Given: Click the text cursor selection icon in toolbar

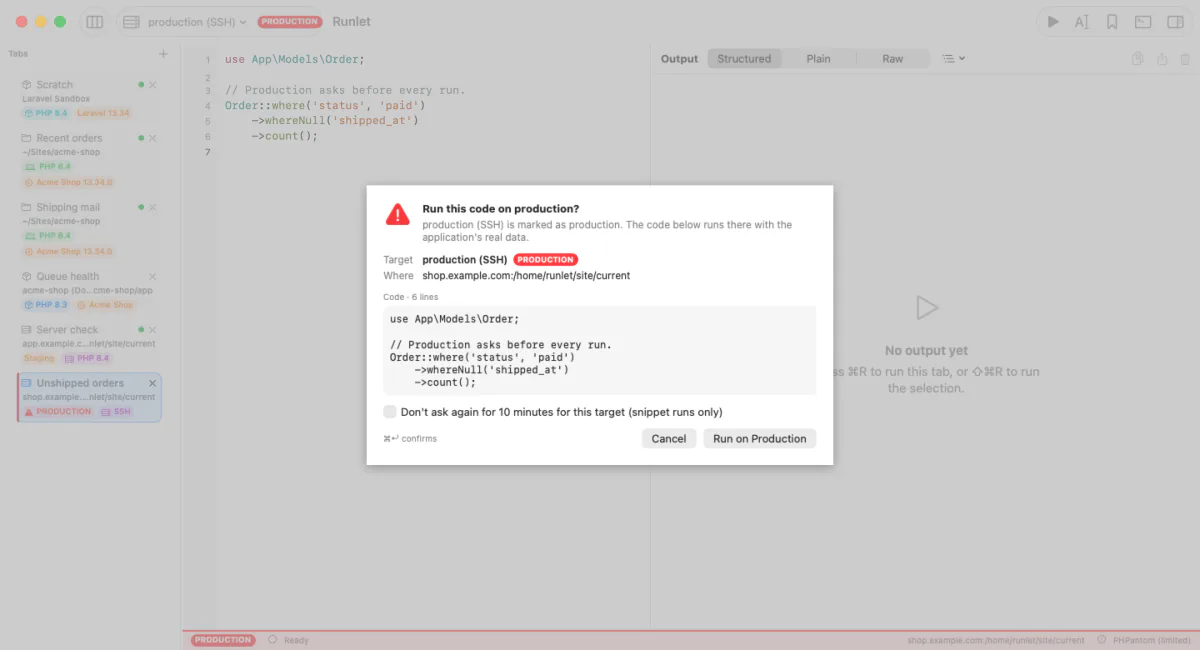Looking at the screenshot, I should coord(1081,22).
